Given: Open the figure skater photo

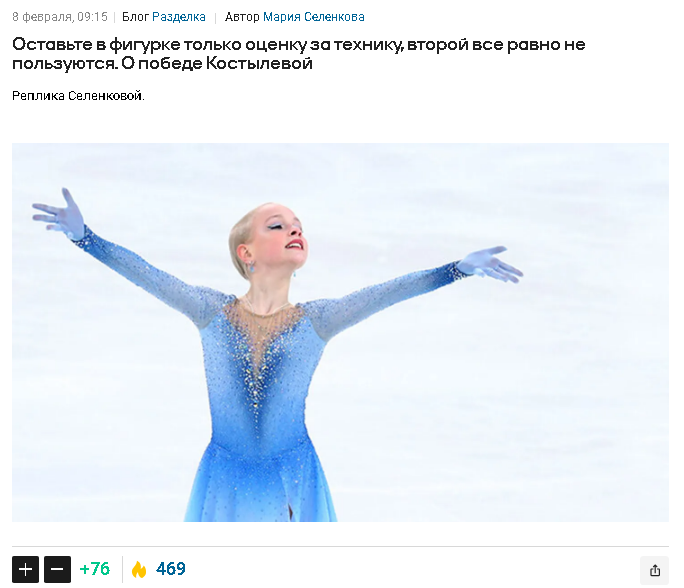Looking at the screenshot, I should coord(340,332).
